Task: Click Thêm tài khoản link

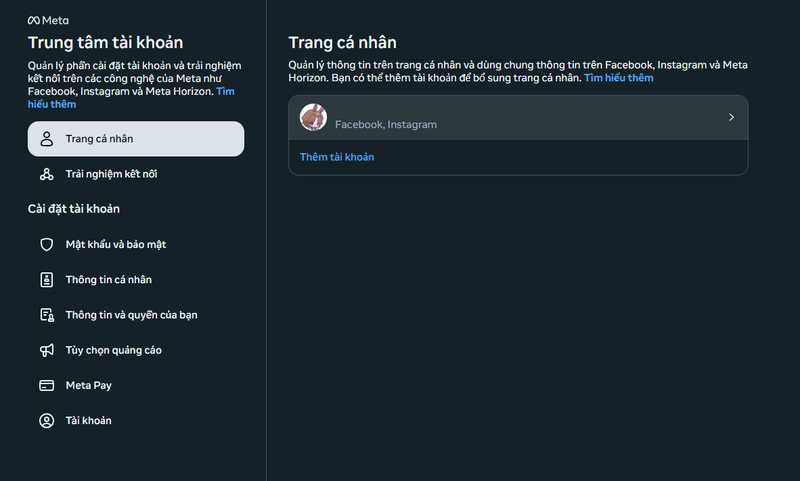Action: [x=337, y=157]
